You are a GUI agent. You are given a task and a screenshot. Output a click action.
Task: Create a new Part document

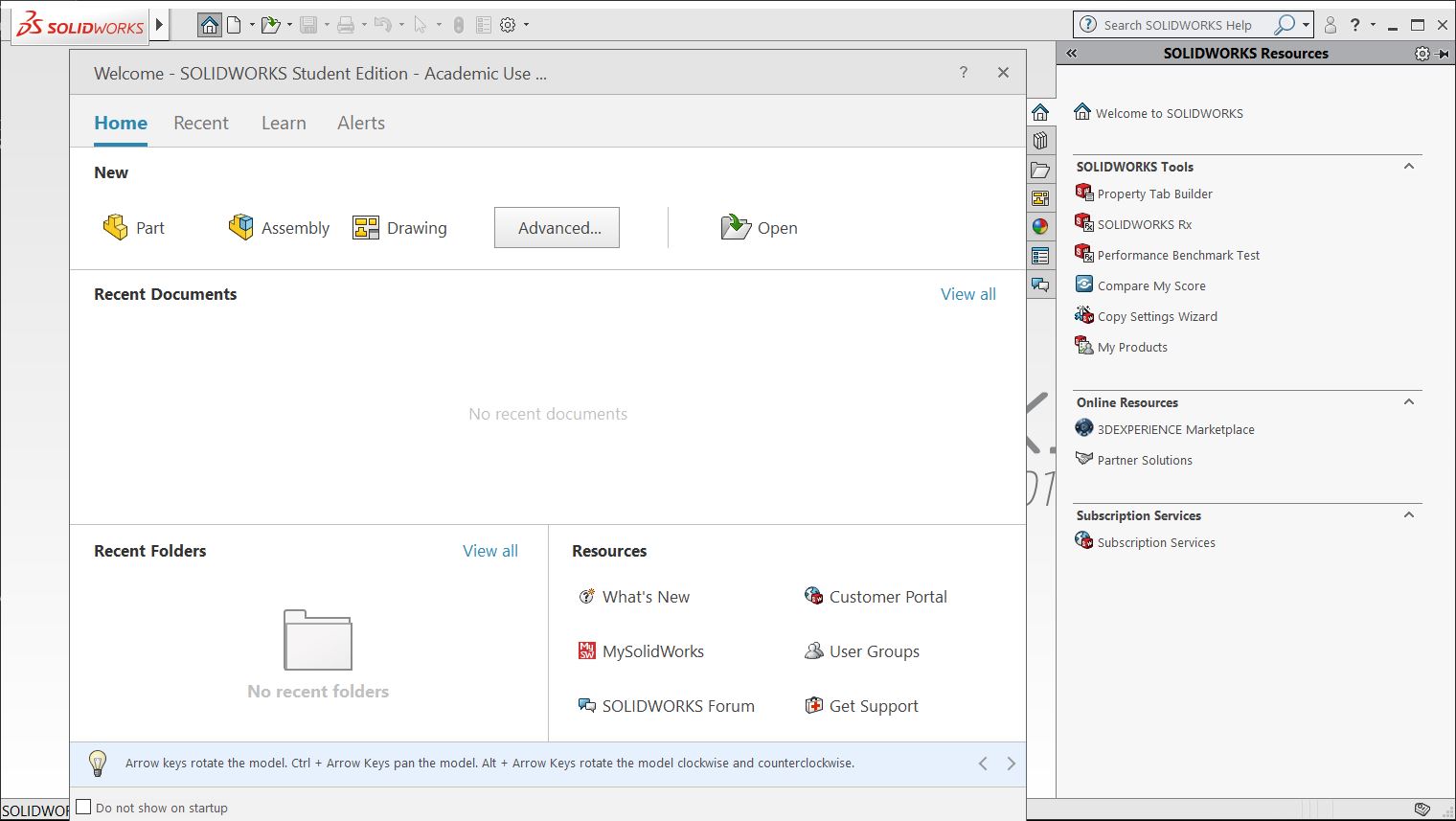coord(133,228)
